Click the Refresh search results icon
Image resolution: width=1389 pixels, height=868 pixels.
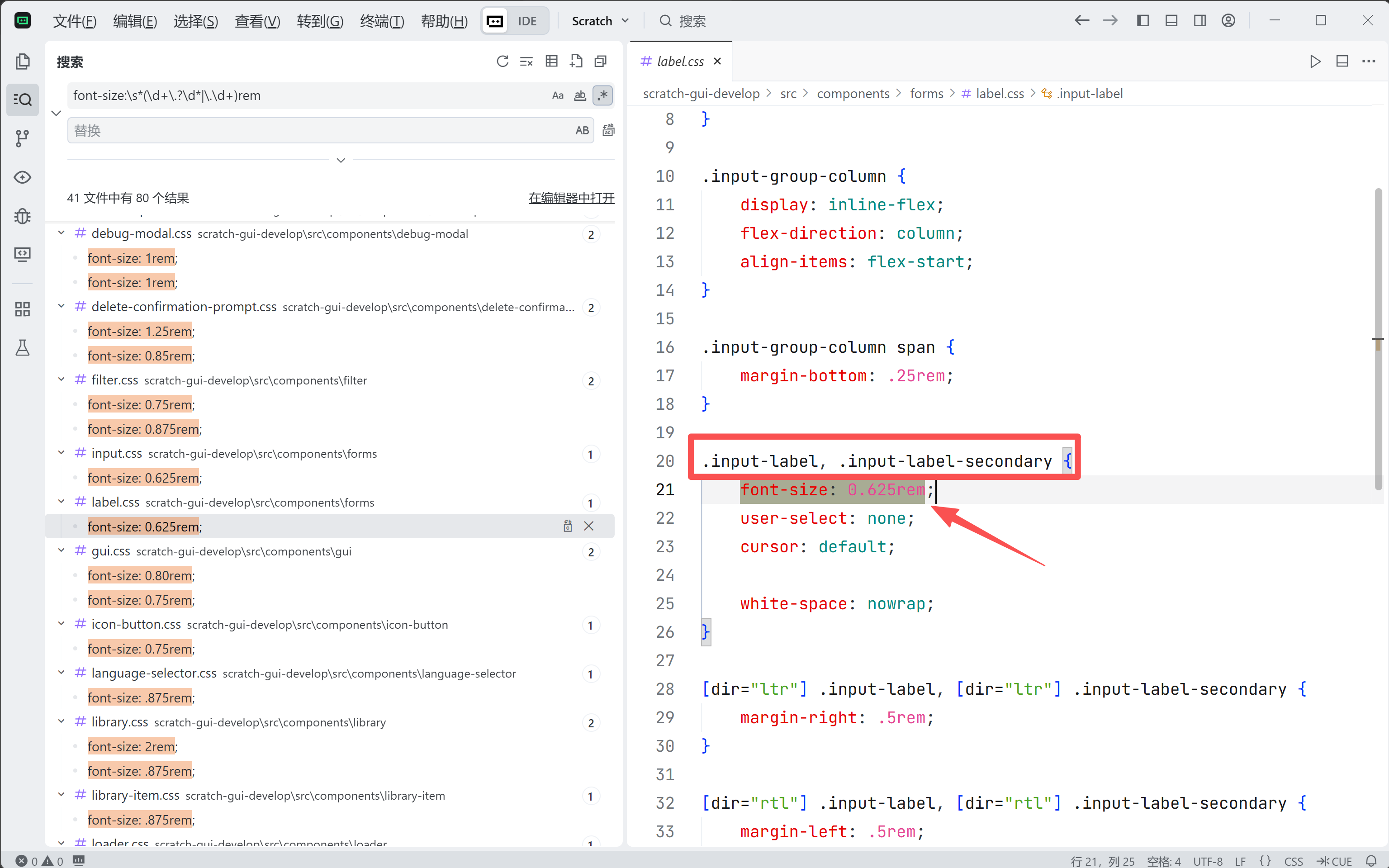click(x=502, y=62)
